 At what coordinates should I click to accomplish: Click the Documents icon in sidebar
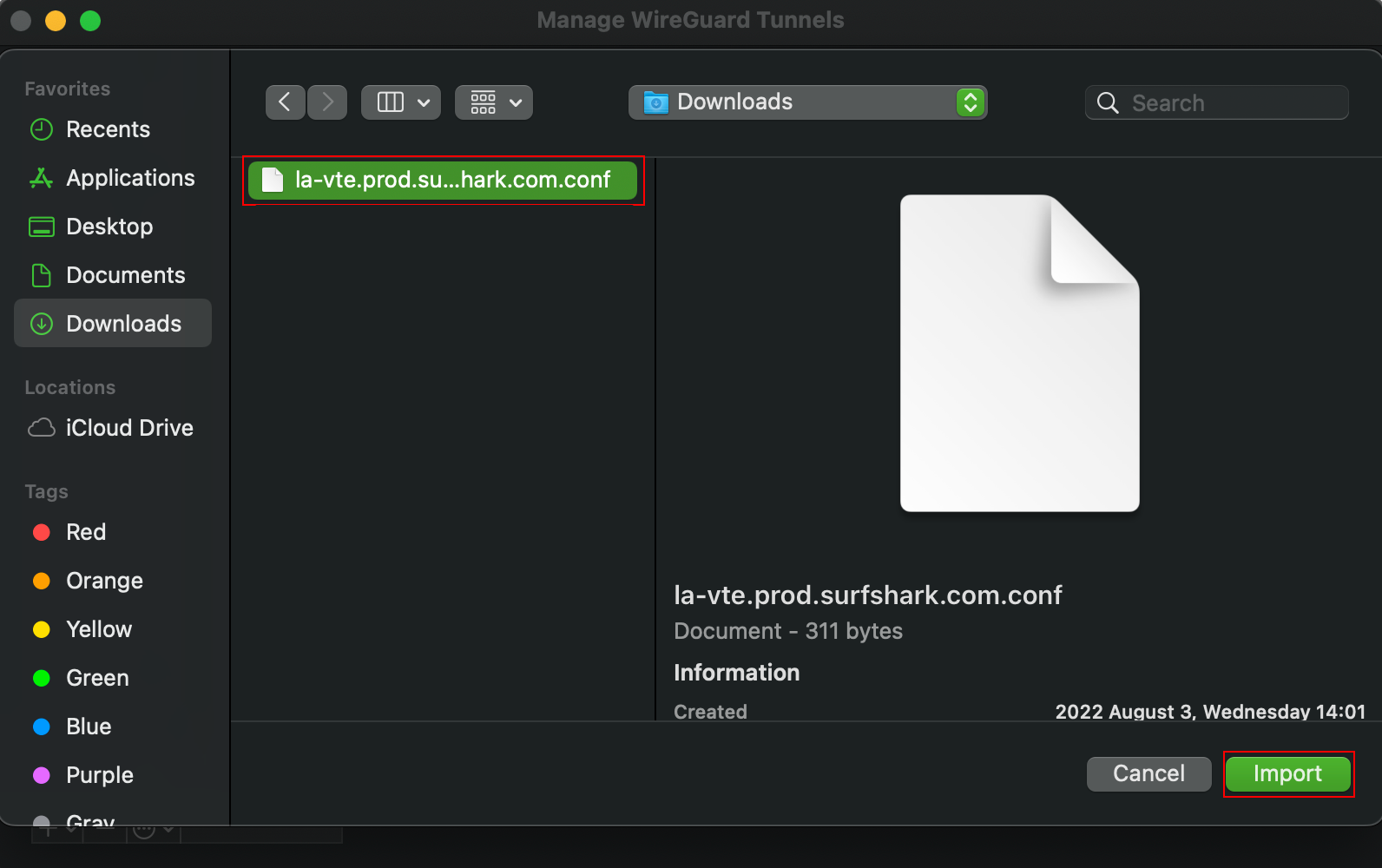coord(42,275)
